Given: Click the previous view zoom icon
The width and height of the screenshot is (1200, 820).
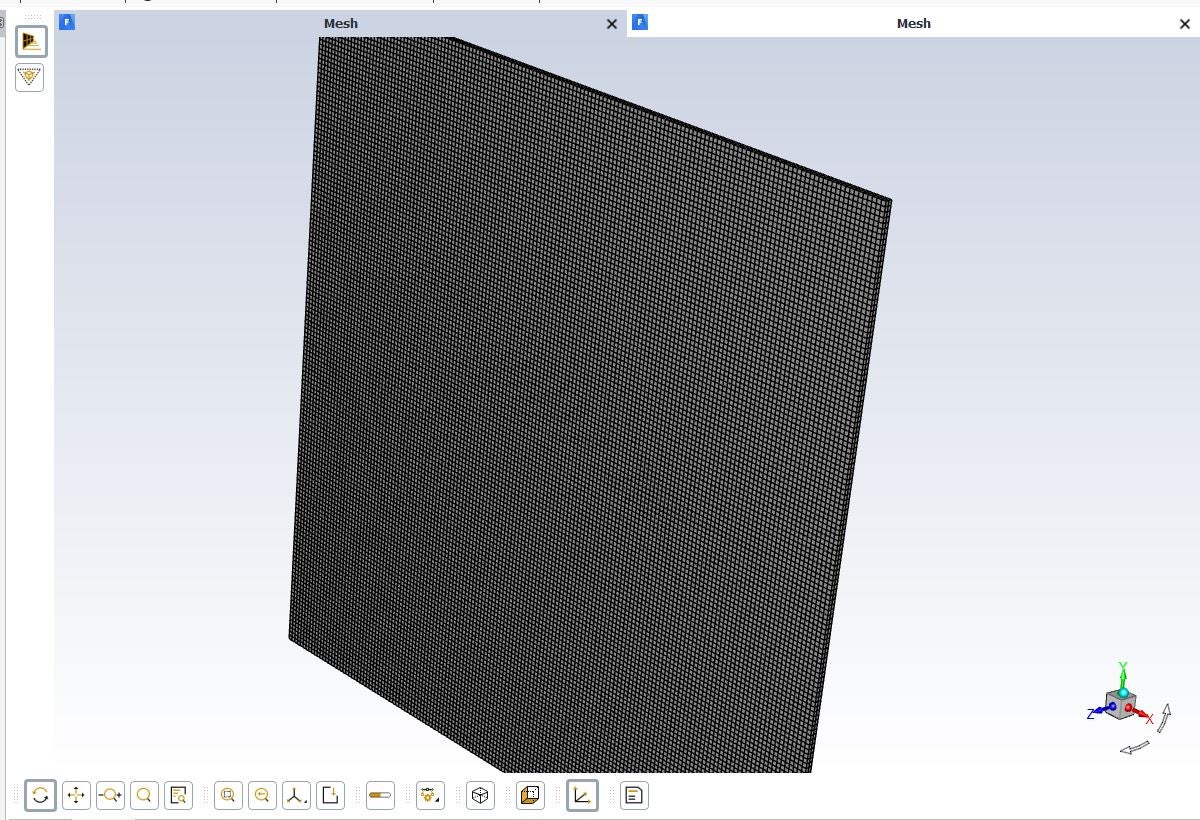Looking at the screenshot, I should (x=262, y=796).
